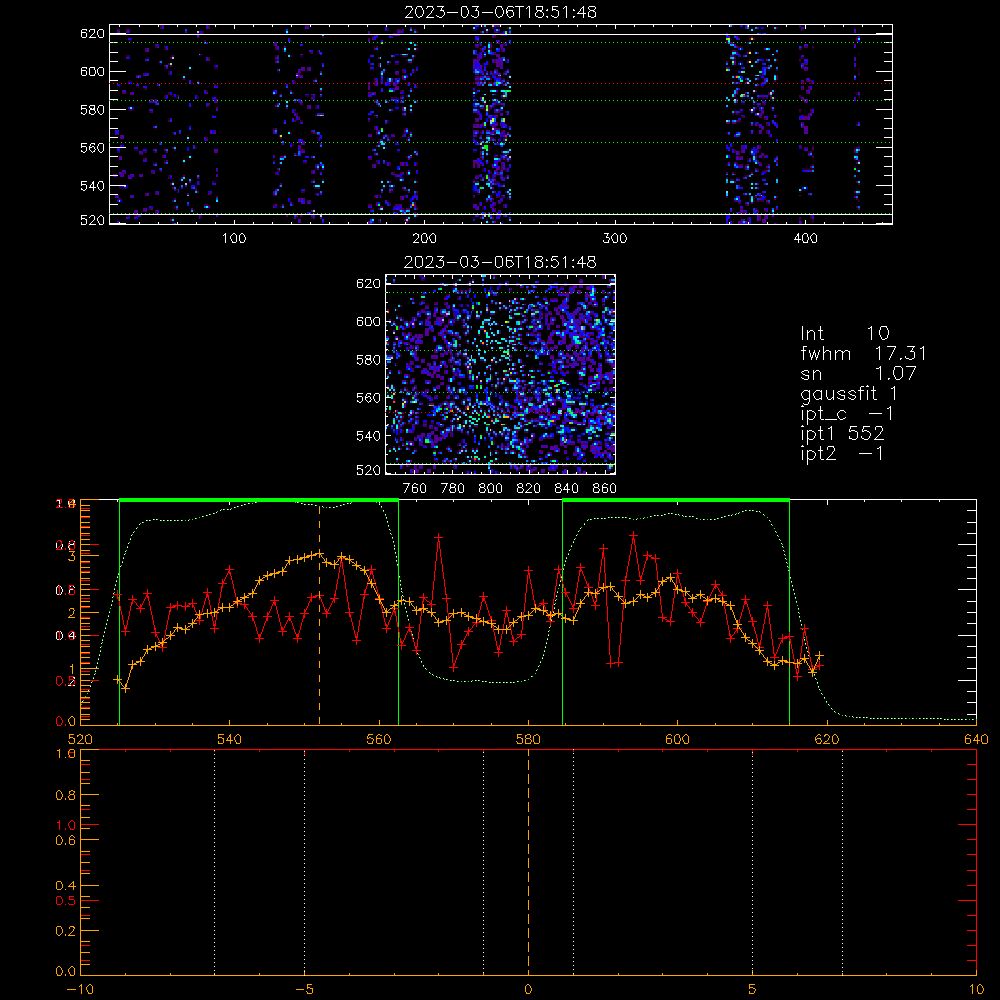Click the x-axis label 300 on the top plot
This screenshot has height=1000, width=1000.
(x=615, y=239)
